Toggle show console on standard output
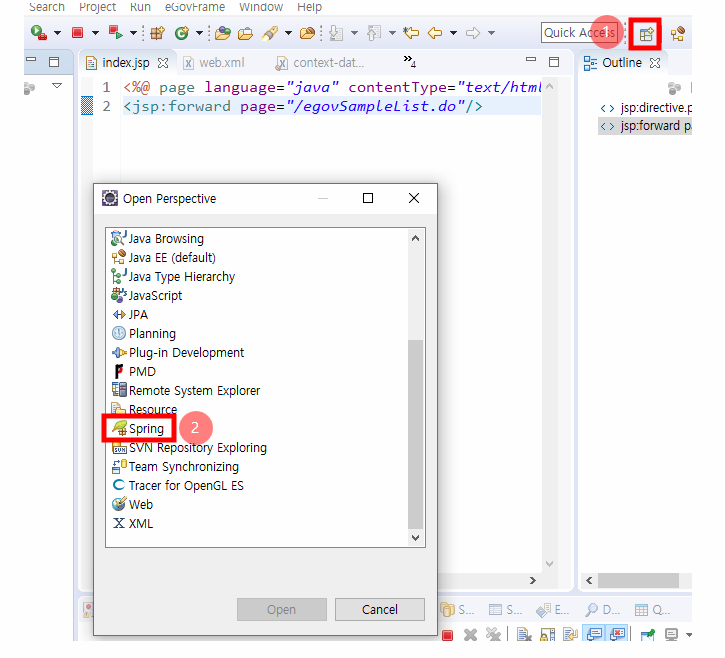 tap(594, 633)
